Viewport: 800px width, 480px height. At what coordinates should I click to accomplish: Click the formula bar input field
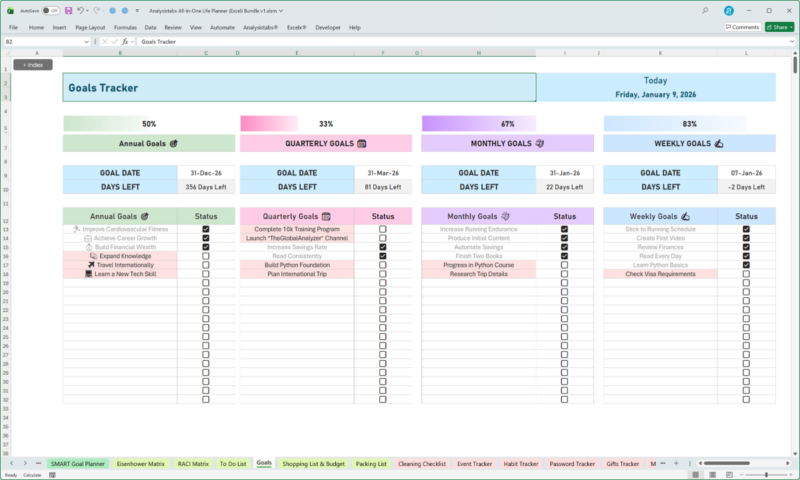(450, 42)
